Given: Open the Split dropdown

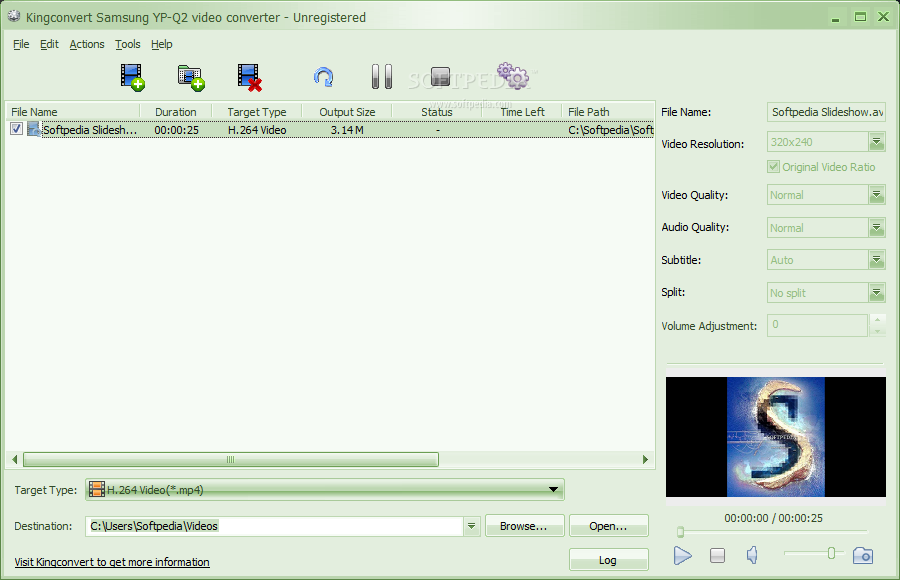Looking at the screenshot, I should point(876,292).
